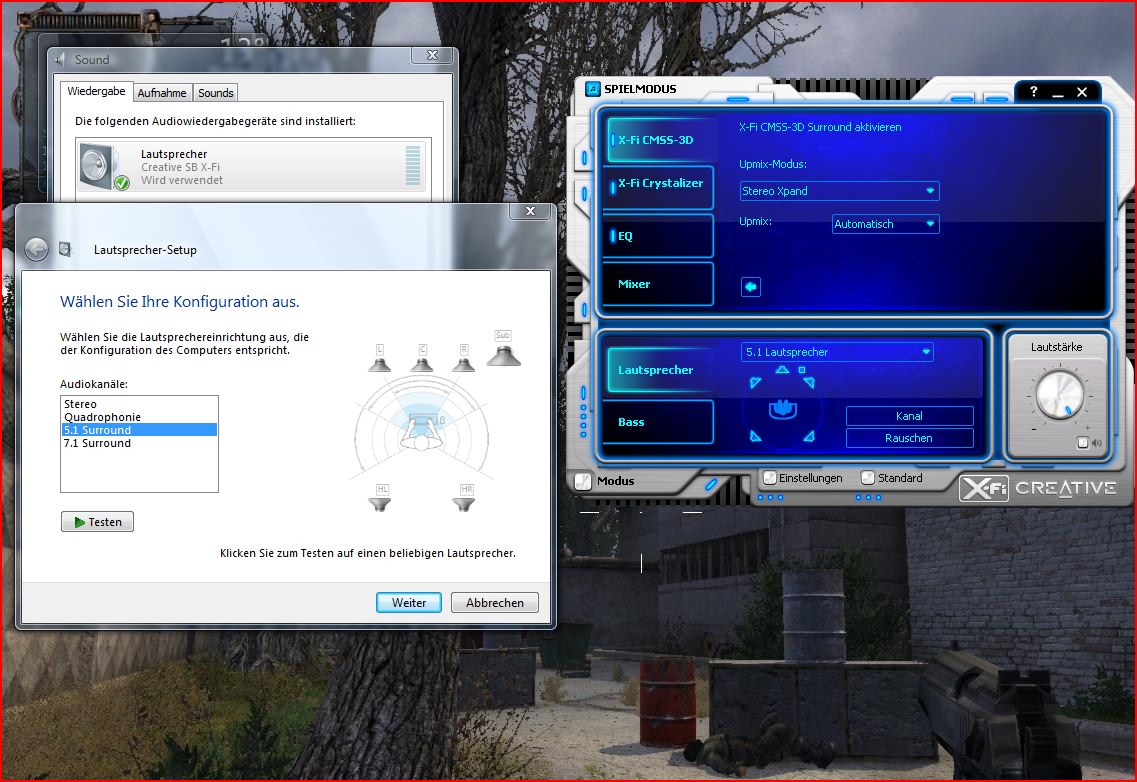Viewport: 1137px width, 782px height.
Task: Select 7.1 Surround in Audiokanäle list
Action: [x=139, y=443]
